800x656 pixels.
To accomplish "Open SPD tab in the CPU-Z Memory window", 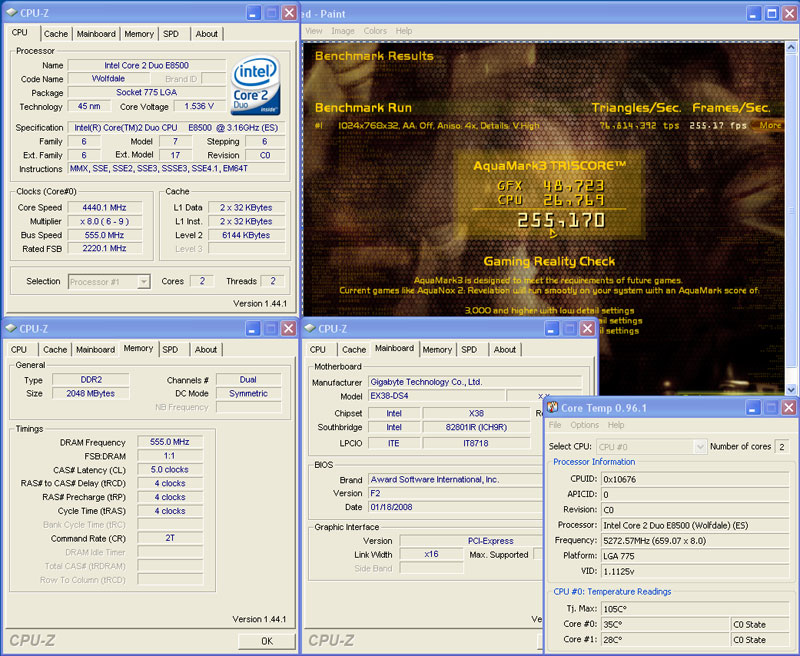I will click(x=170, y=349).
